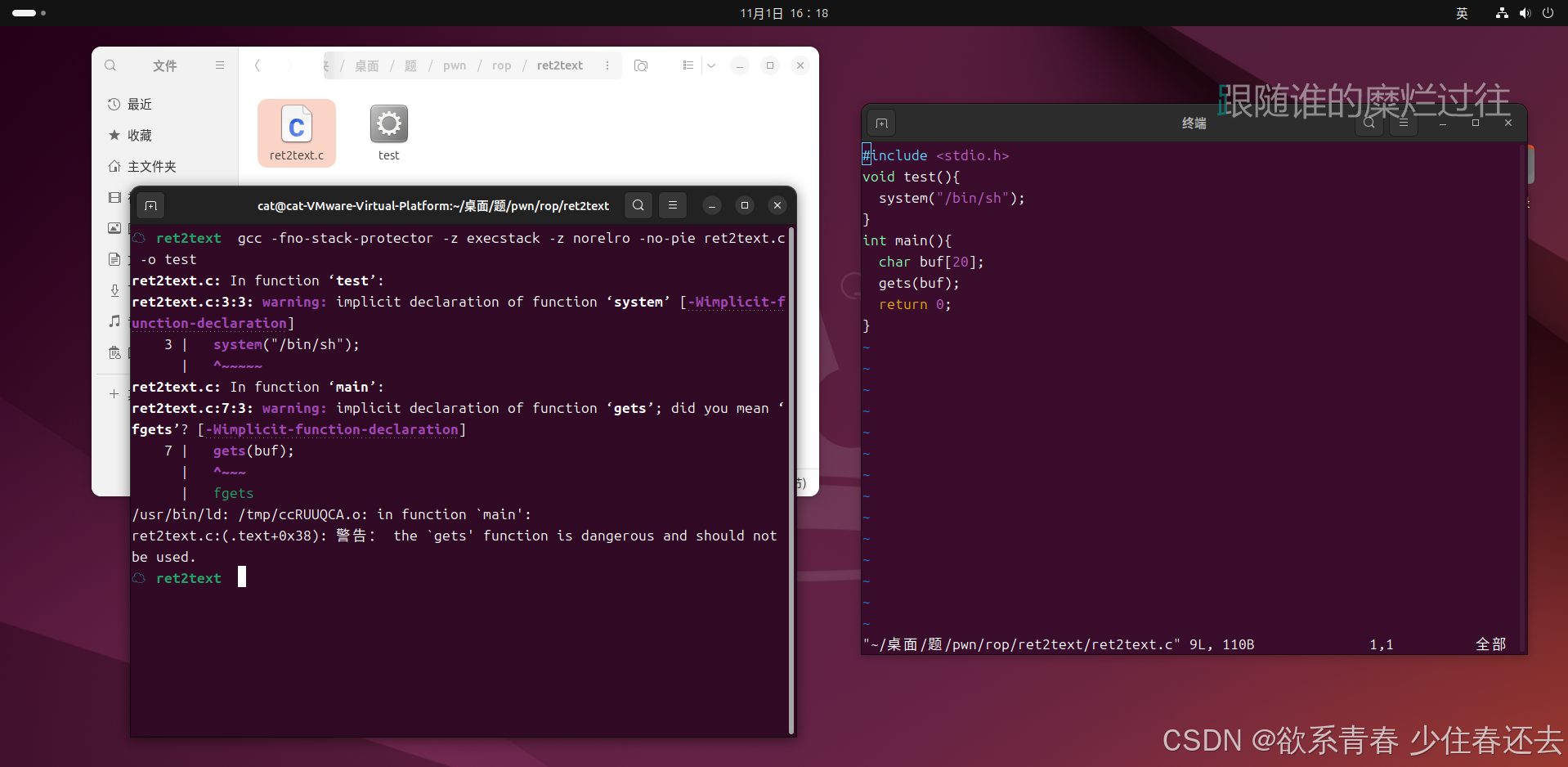Click the front terminal's vertical scrollbar
Viewport: 1568px width, 767px height.
click(x=791, y=480)
